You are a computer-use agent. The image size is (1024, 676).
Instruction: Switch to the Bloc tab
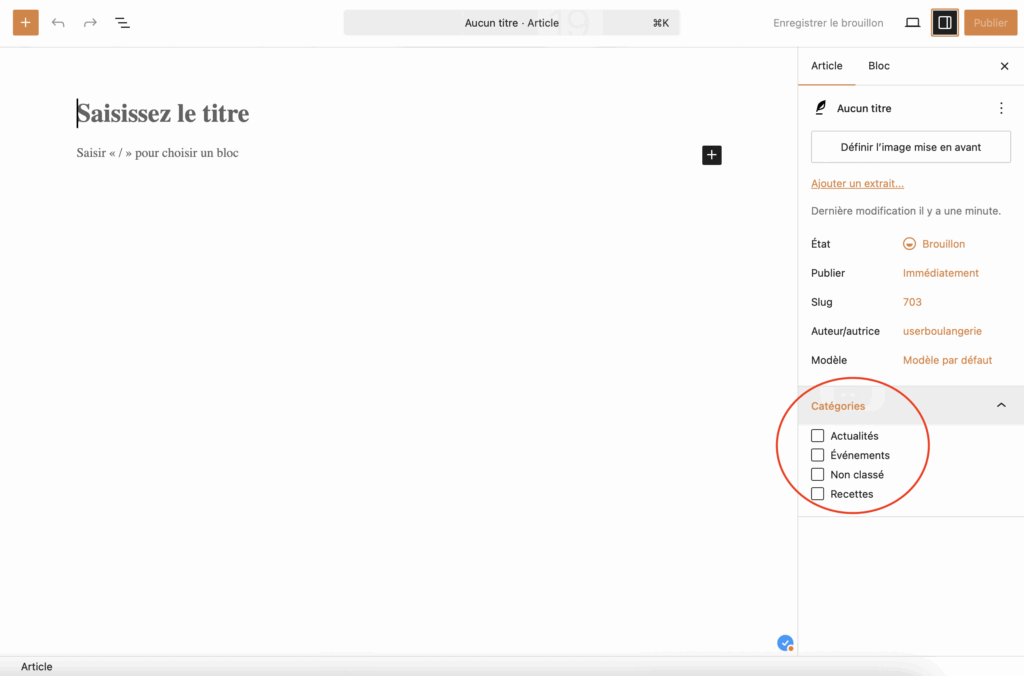pyautogui.click(x=878, y=66)
